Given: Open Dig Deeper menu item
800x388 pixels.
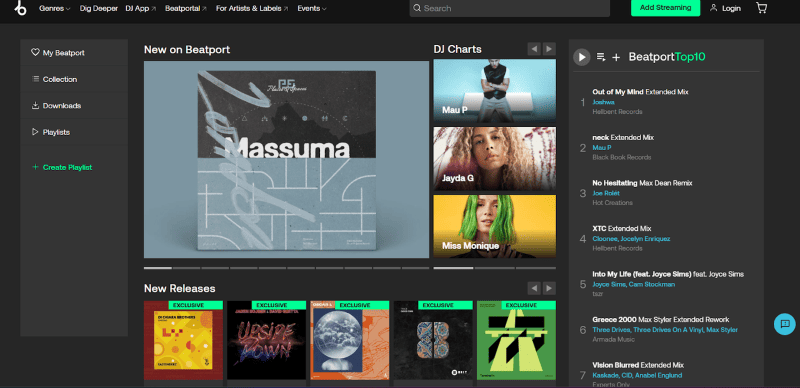Looking at the screenshot, I should [x=98, y=8].
